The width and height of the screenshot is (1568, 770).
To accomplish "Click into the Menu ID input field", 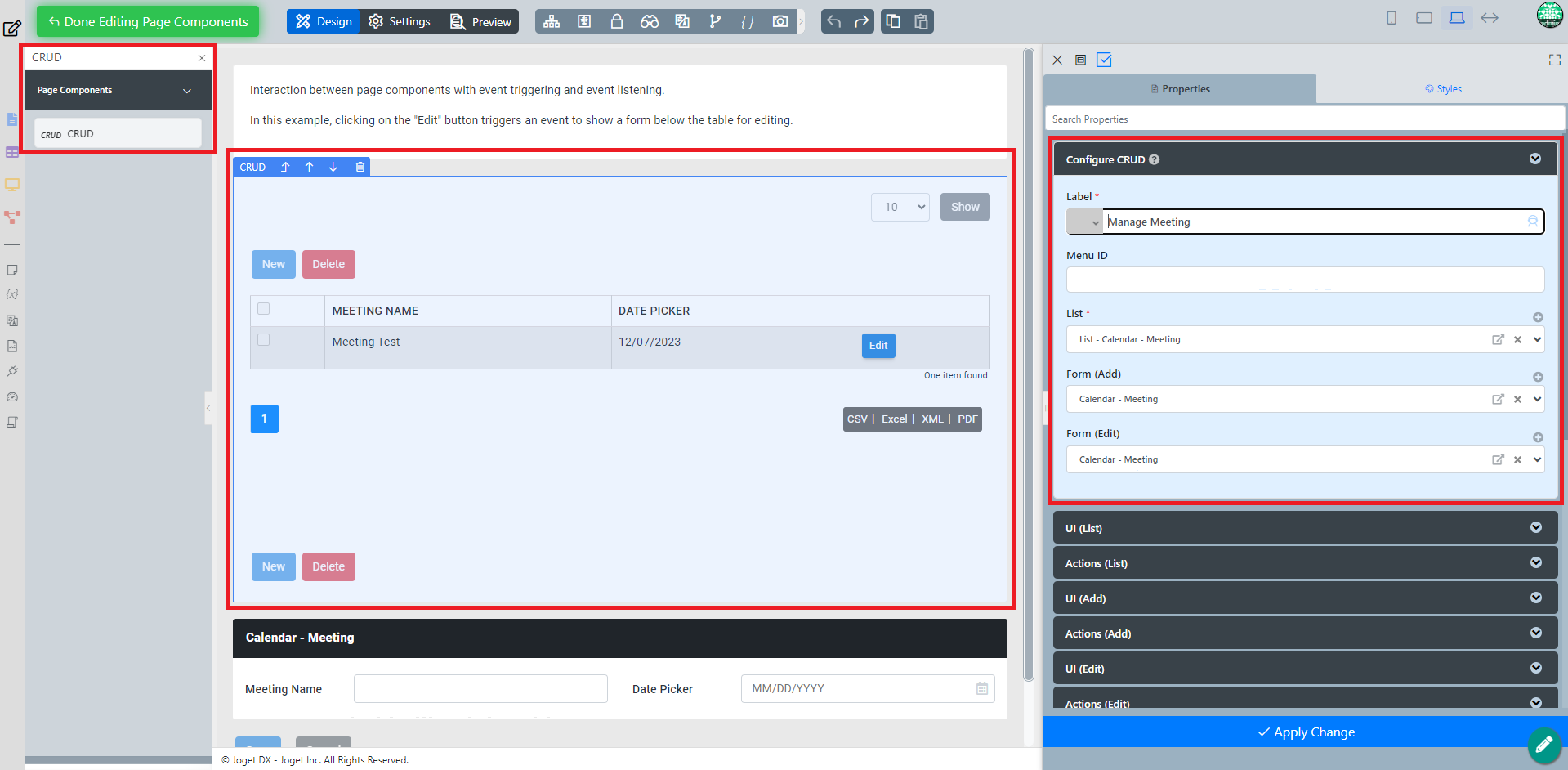I will (x=1305, y=280).
